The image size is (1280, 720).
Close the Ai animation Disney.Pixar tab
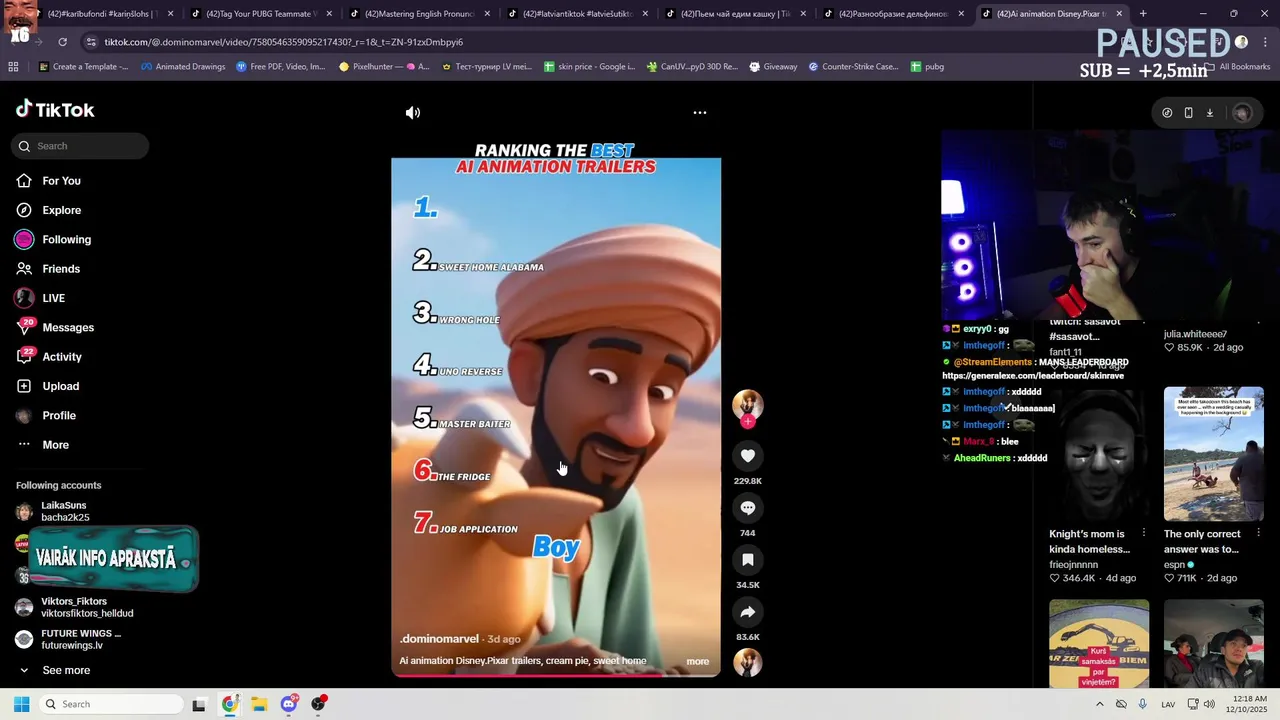point(1119,14)
